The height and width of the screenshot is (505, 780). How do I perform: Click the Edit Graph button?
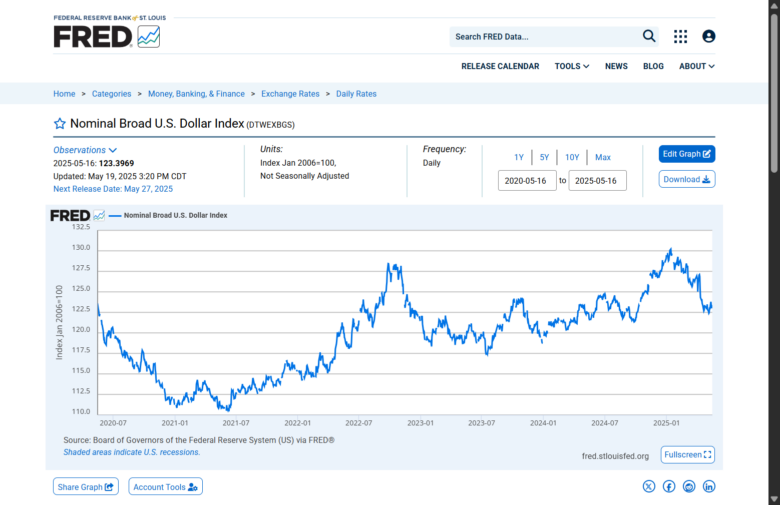(687, 154)
